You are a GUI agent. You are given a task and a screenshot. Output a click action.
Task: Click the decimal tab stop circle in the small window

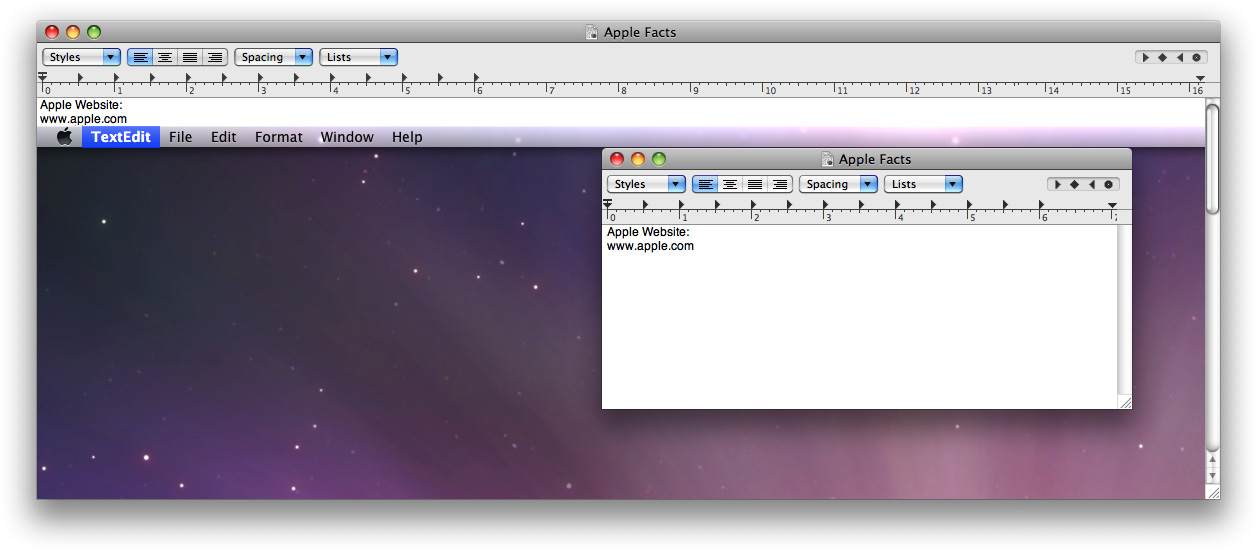tap(1108, 185)
